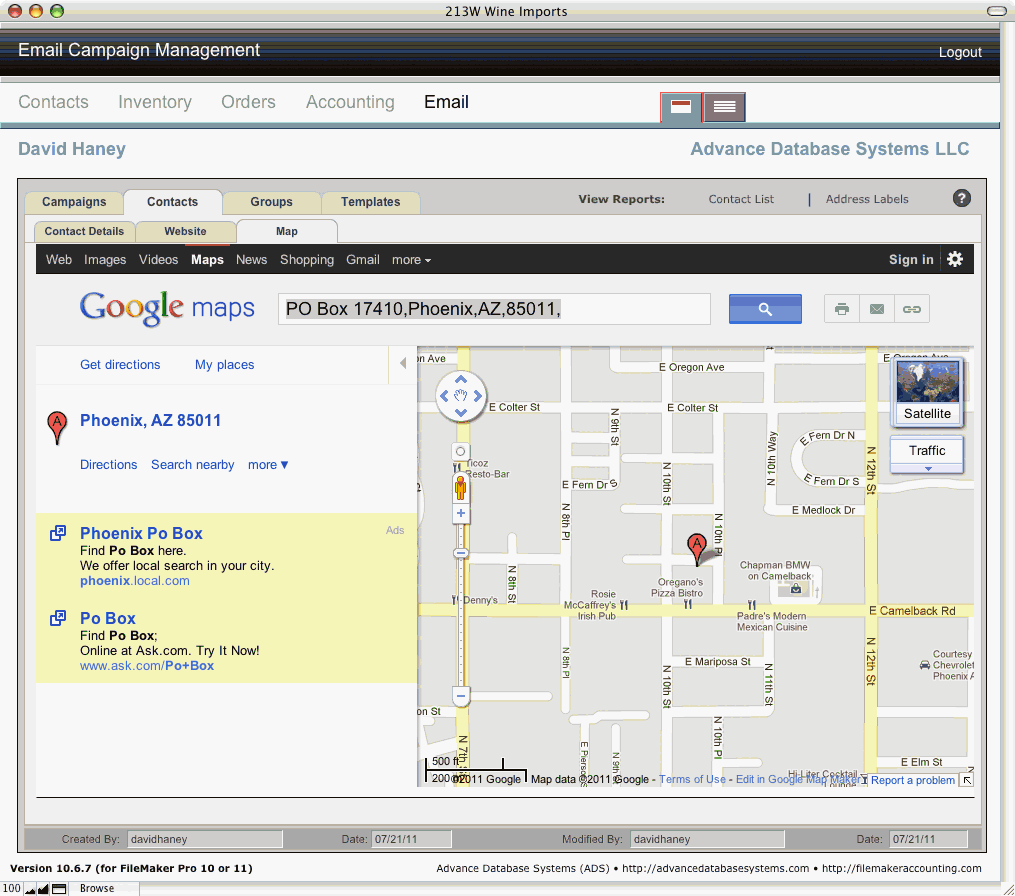Pan map up with arrow control

pyautogui.click(x=461, y=379)
